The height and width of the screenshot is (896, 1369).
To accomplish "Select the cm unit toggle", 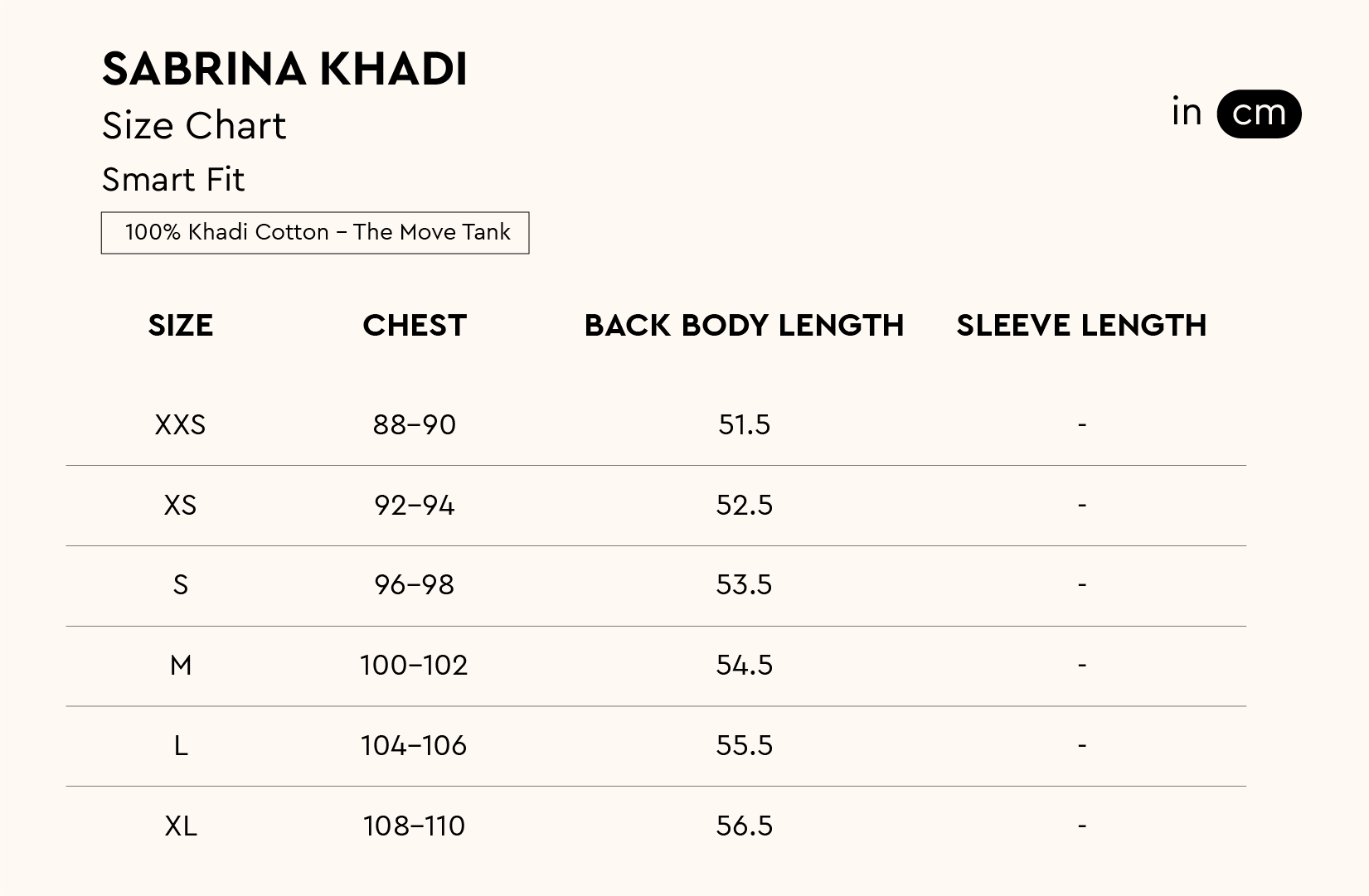I will point(1258,114).
